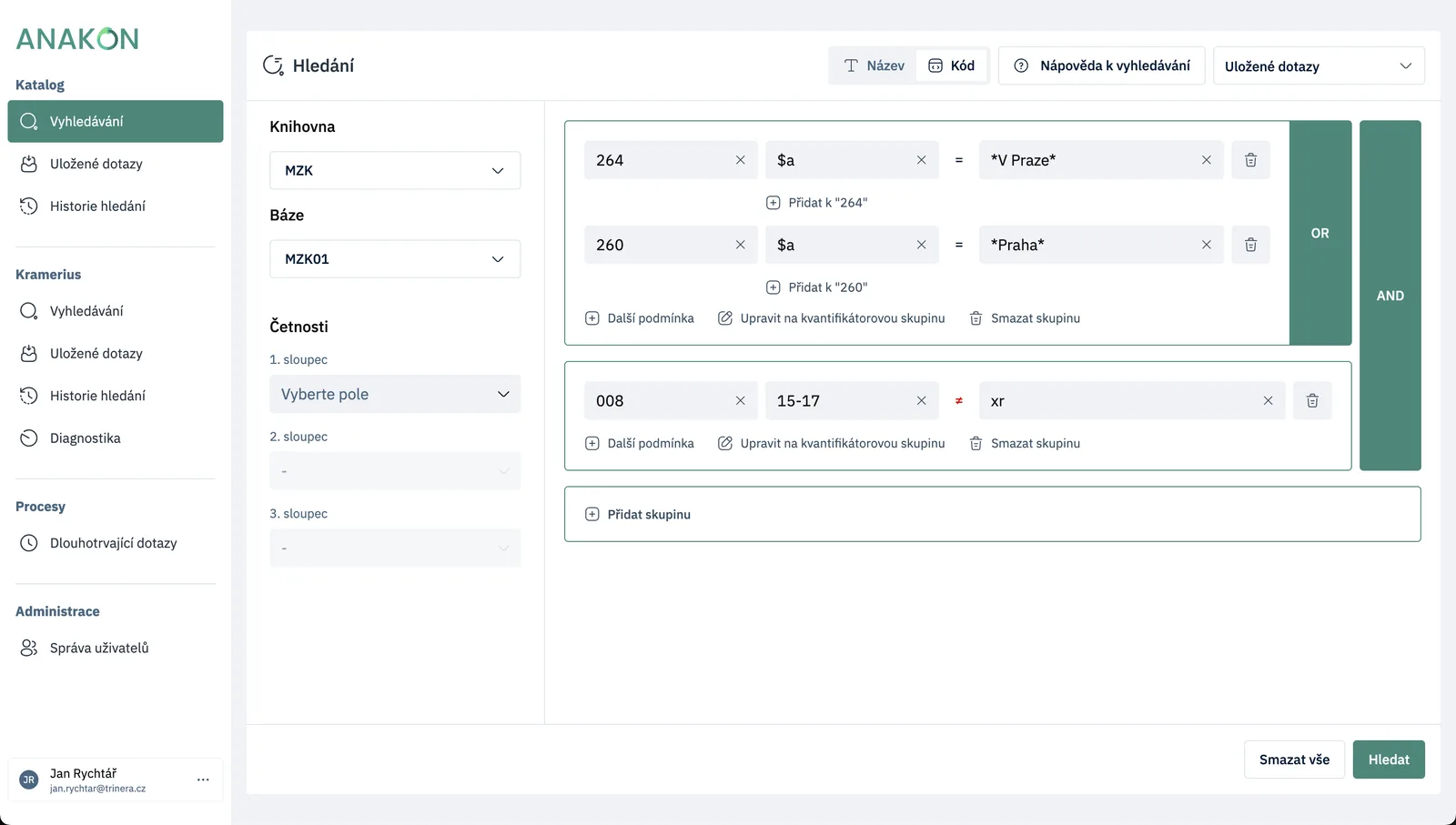Screen dimensions: 1456x825
Task: Open the user menu three dots
Action: 203,780
